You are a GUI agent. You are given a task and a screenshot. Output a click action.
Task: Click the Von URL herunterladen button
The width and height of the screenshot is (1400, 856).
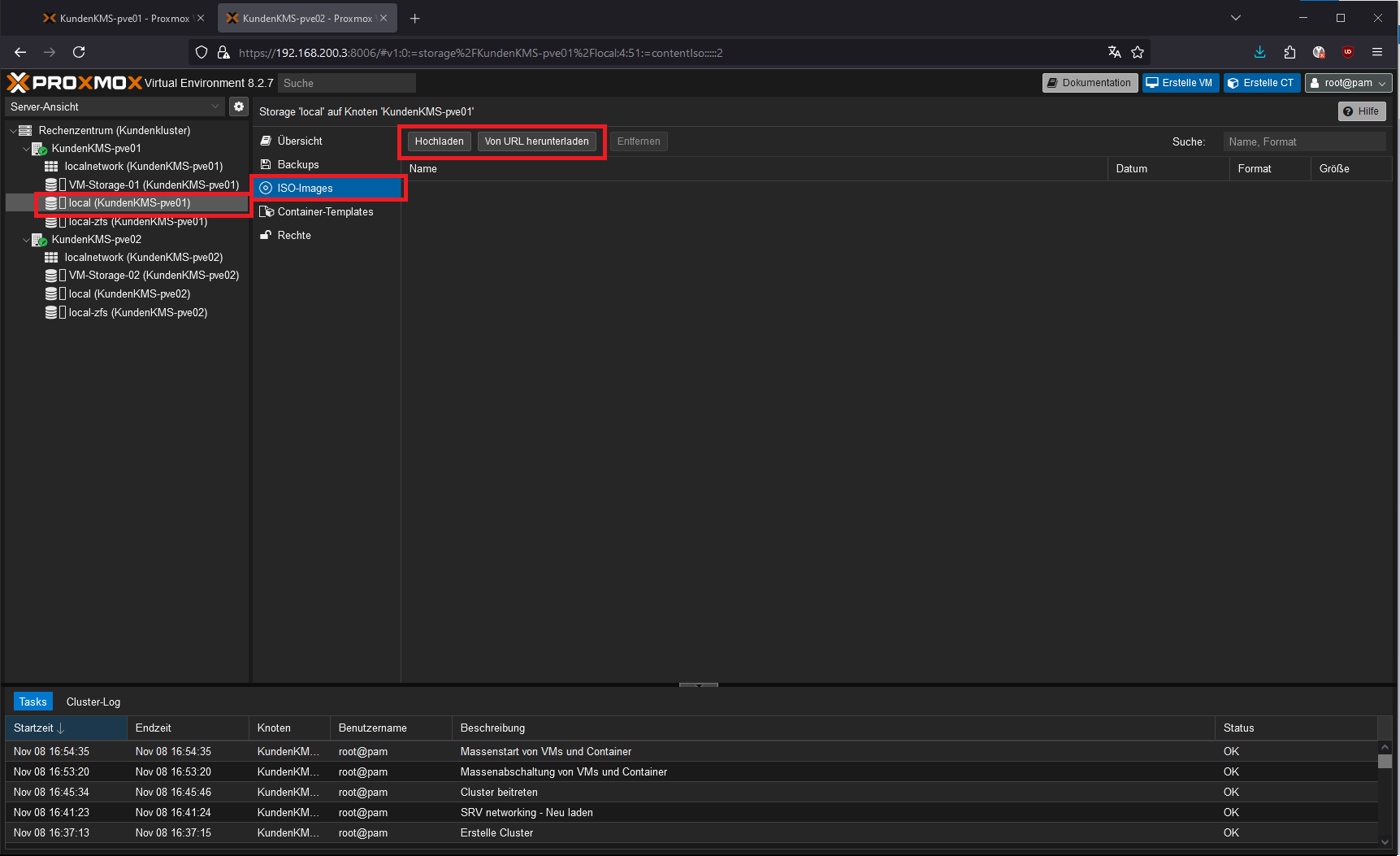(536, 141)
